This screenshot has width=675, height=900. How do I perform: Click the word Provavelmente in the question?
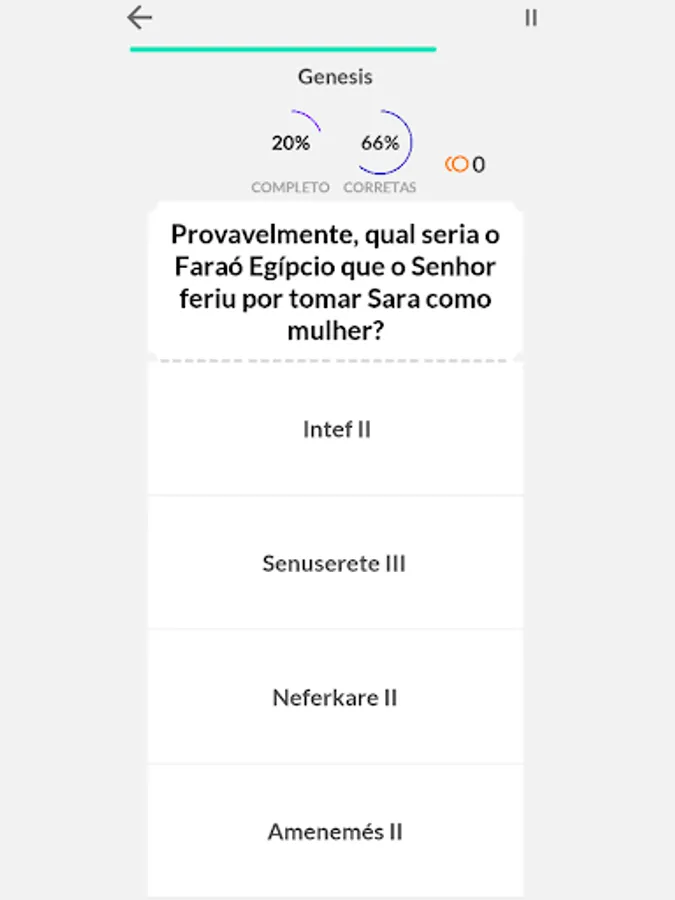point(263,235)
